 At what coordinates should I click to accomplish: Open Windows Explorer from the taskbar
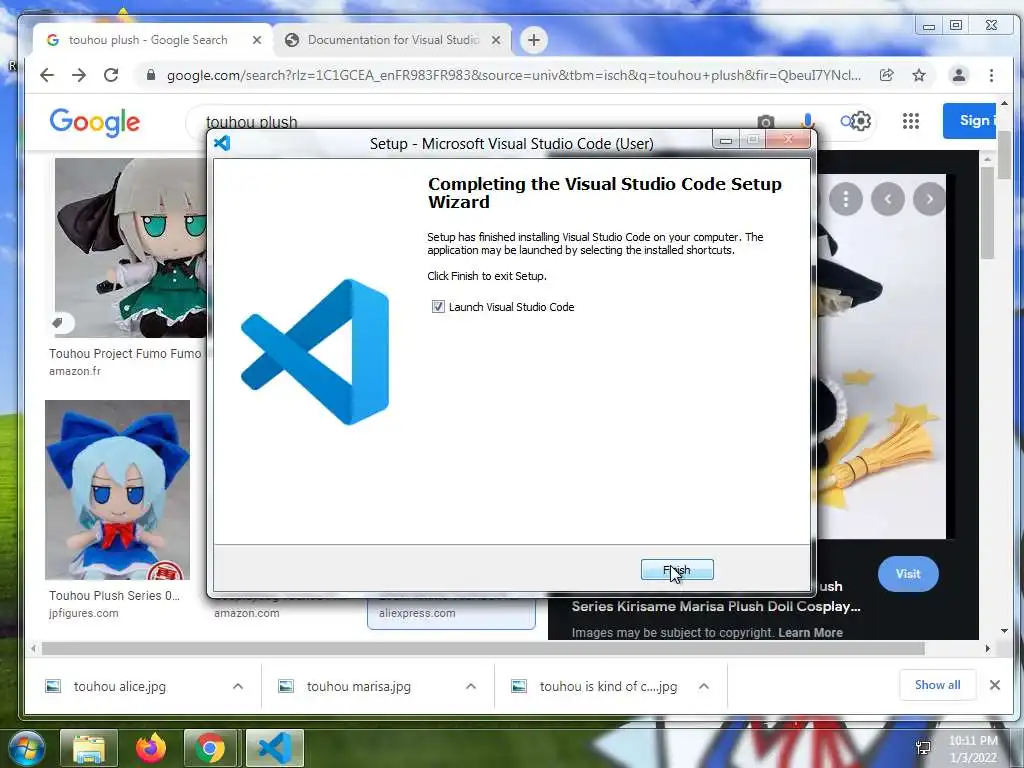(x=89, y=748)
